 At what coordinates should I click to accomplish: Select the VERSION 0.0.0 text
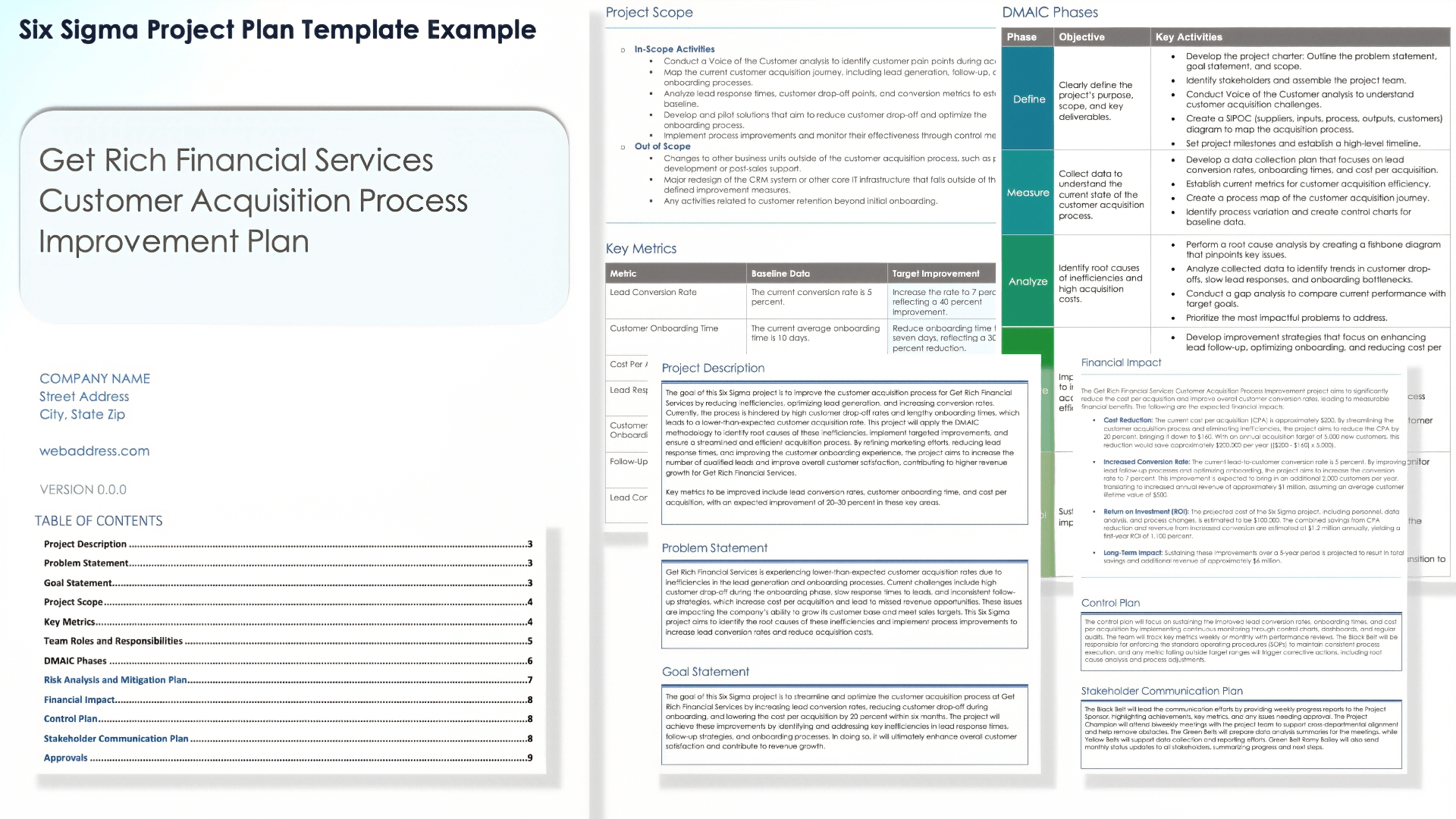[x=83, y=490]
